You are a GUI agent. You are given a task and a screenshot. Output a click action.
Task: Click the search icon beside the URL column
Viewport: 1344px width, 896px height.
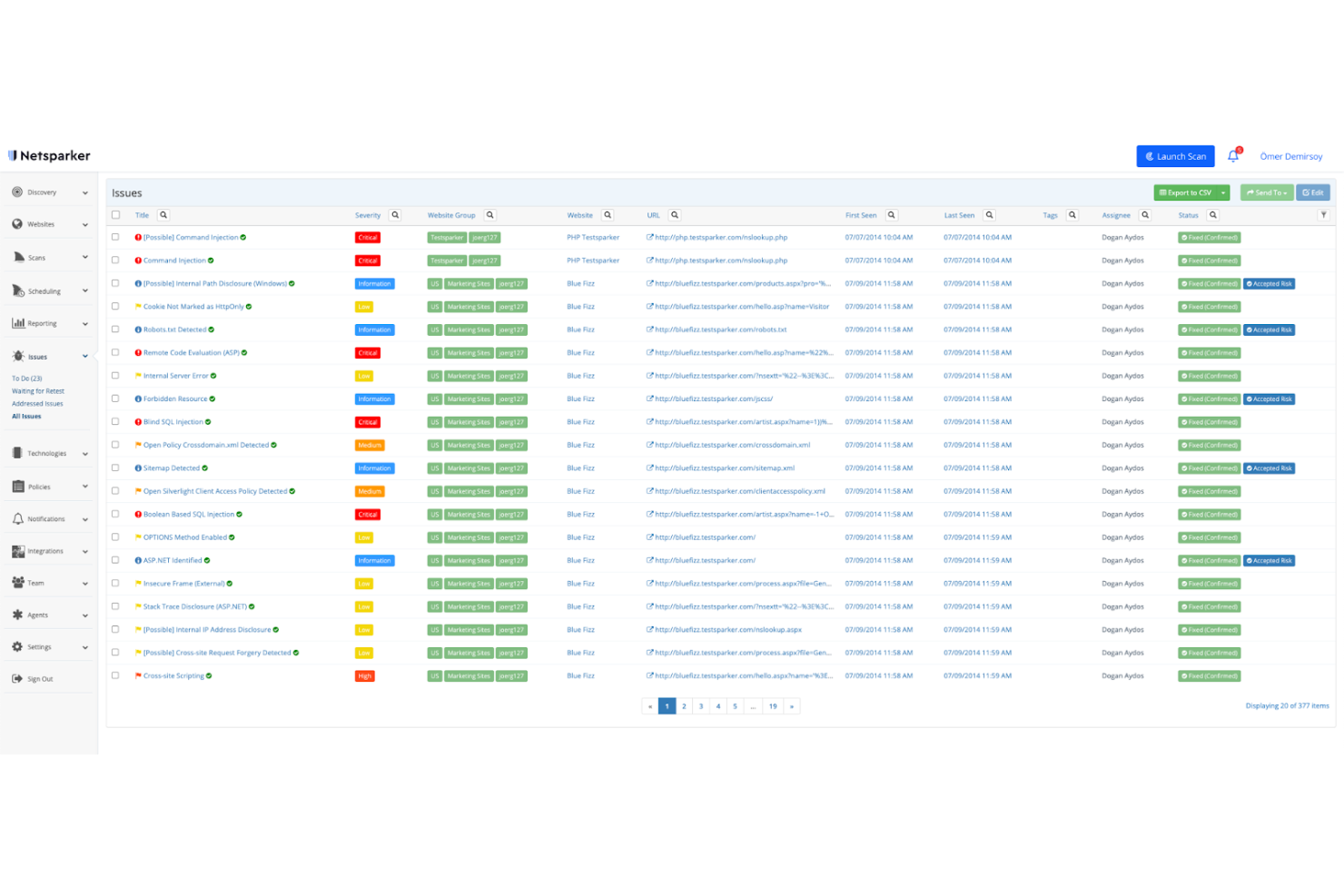pyautogui.click(x=675, y=214)
